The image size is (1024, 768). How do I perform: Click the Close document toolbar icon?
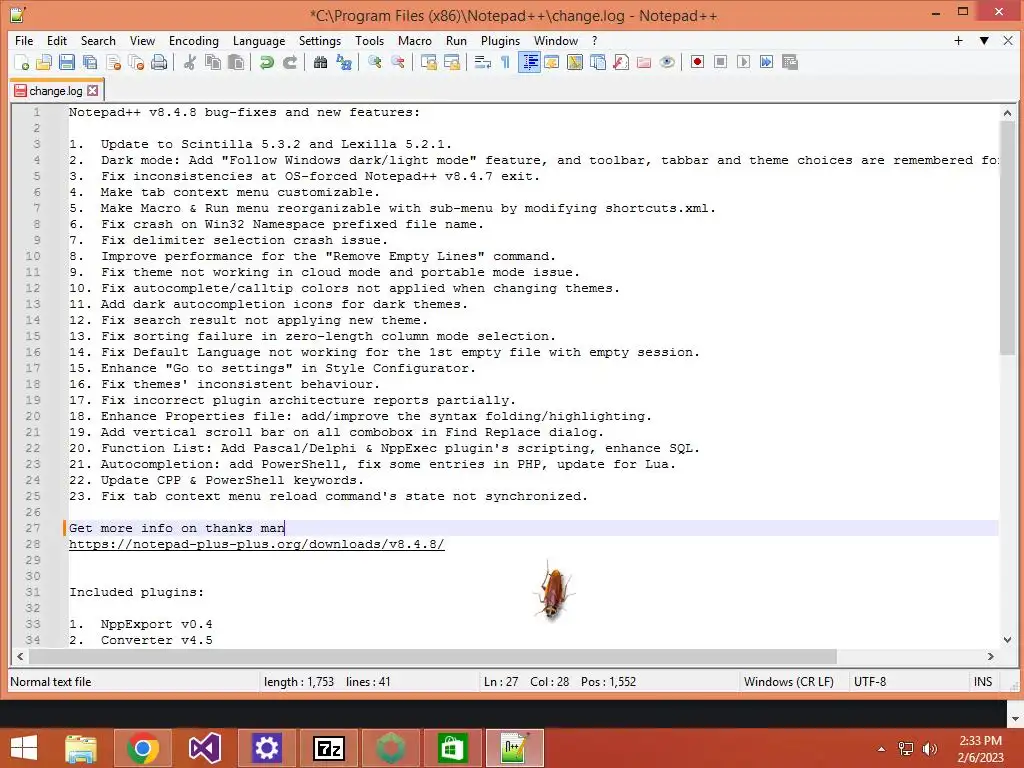coord(113,62)
